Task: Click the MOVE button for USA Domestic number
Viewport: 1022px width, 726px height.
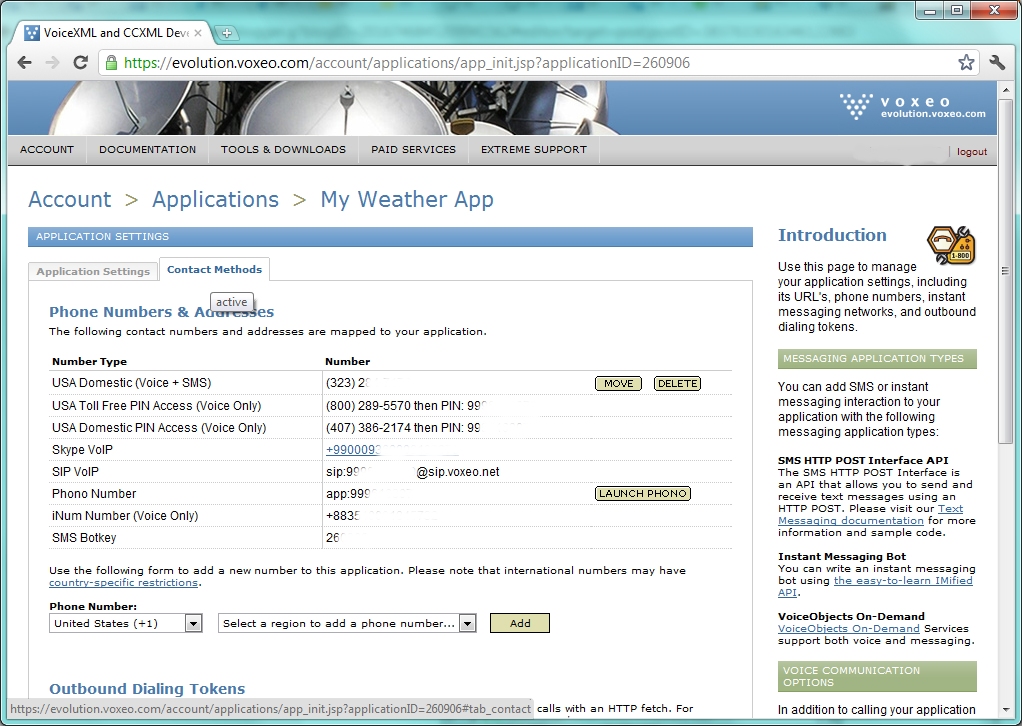Action: click(x=619, y=384)
